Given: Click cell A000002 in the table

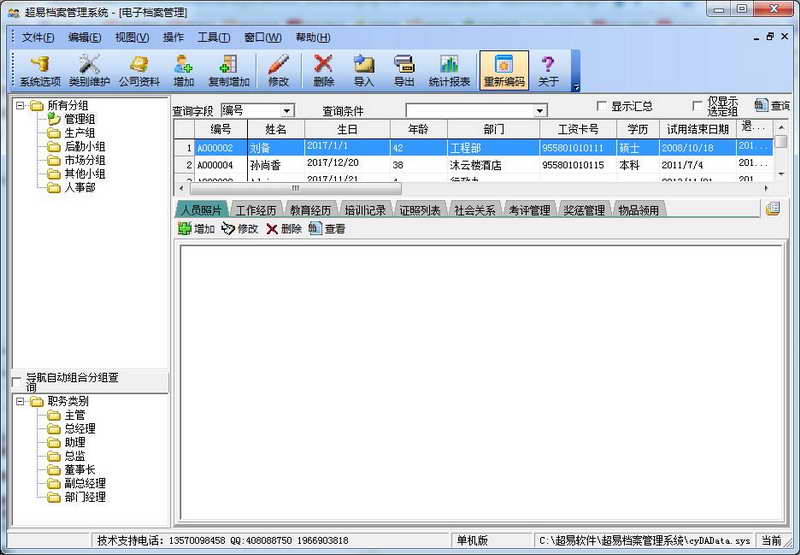Looking at the screenshot, I should pyautogui.click(x=220, y=148).
